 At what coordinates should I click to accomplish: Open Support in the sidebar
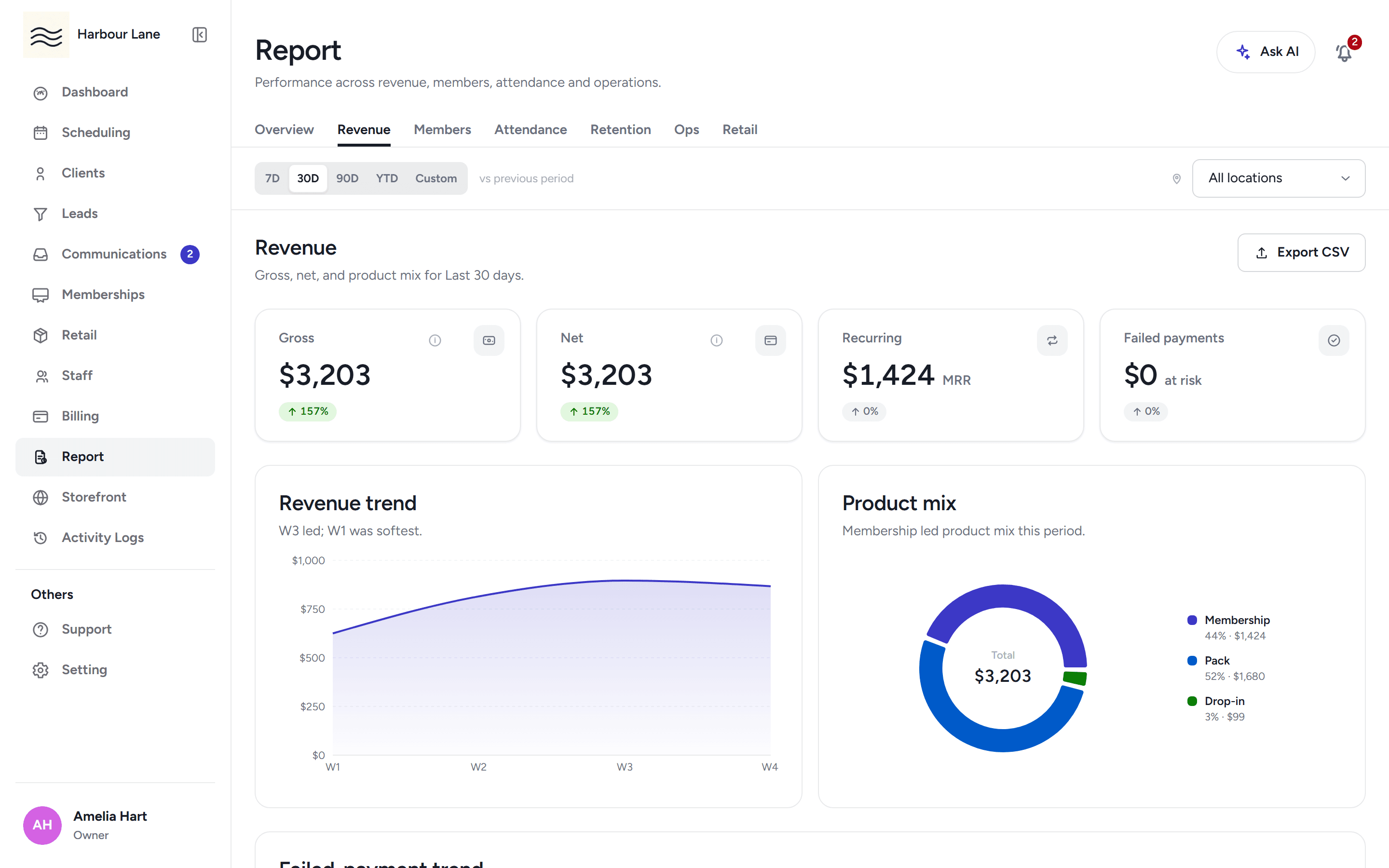pos(115,629)
